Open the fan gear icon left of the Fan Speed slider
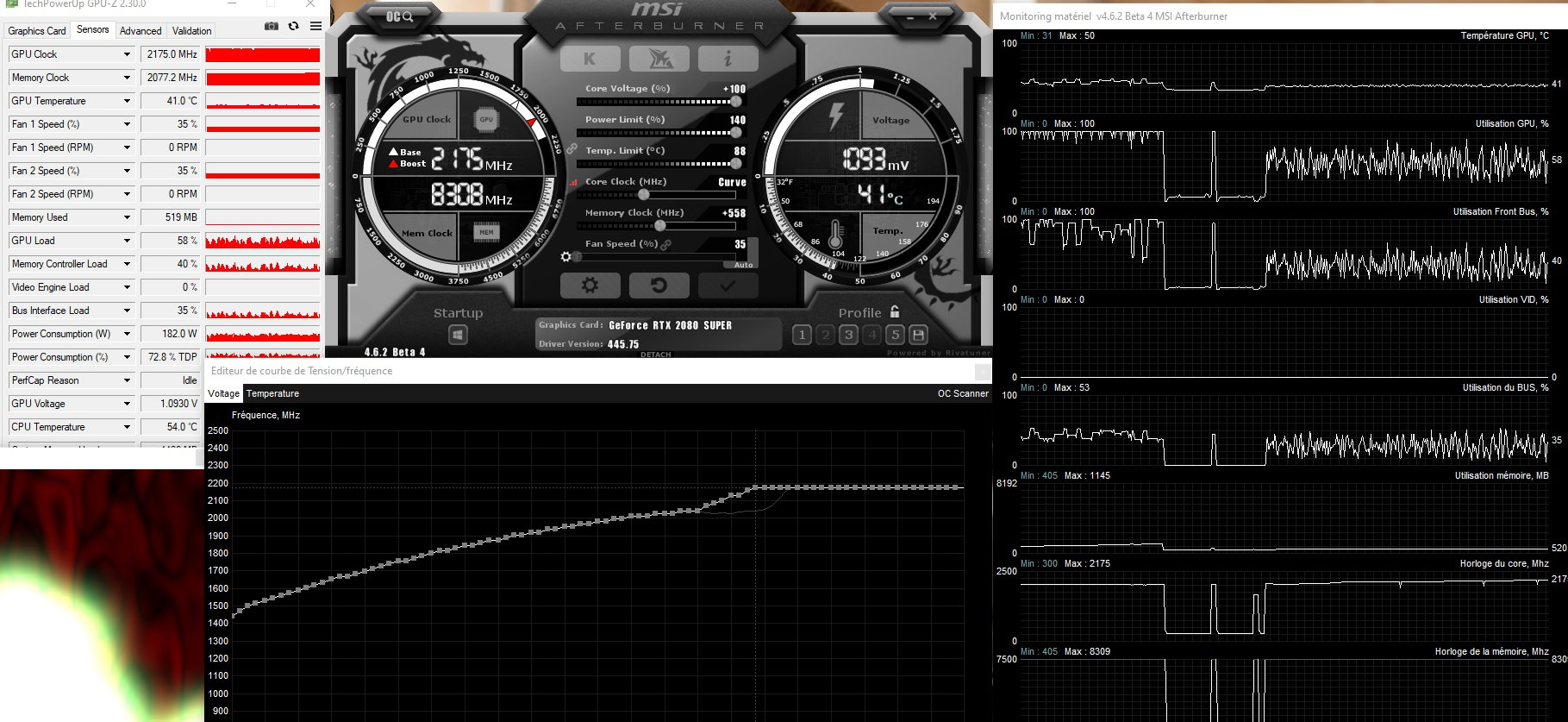Image resolution: width=1568 pixels, height=722 pixels. pos(565,257)
